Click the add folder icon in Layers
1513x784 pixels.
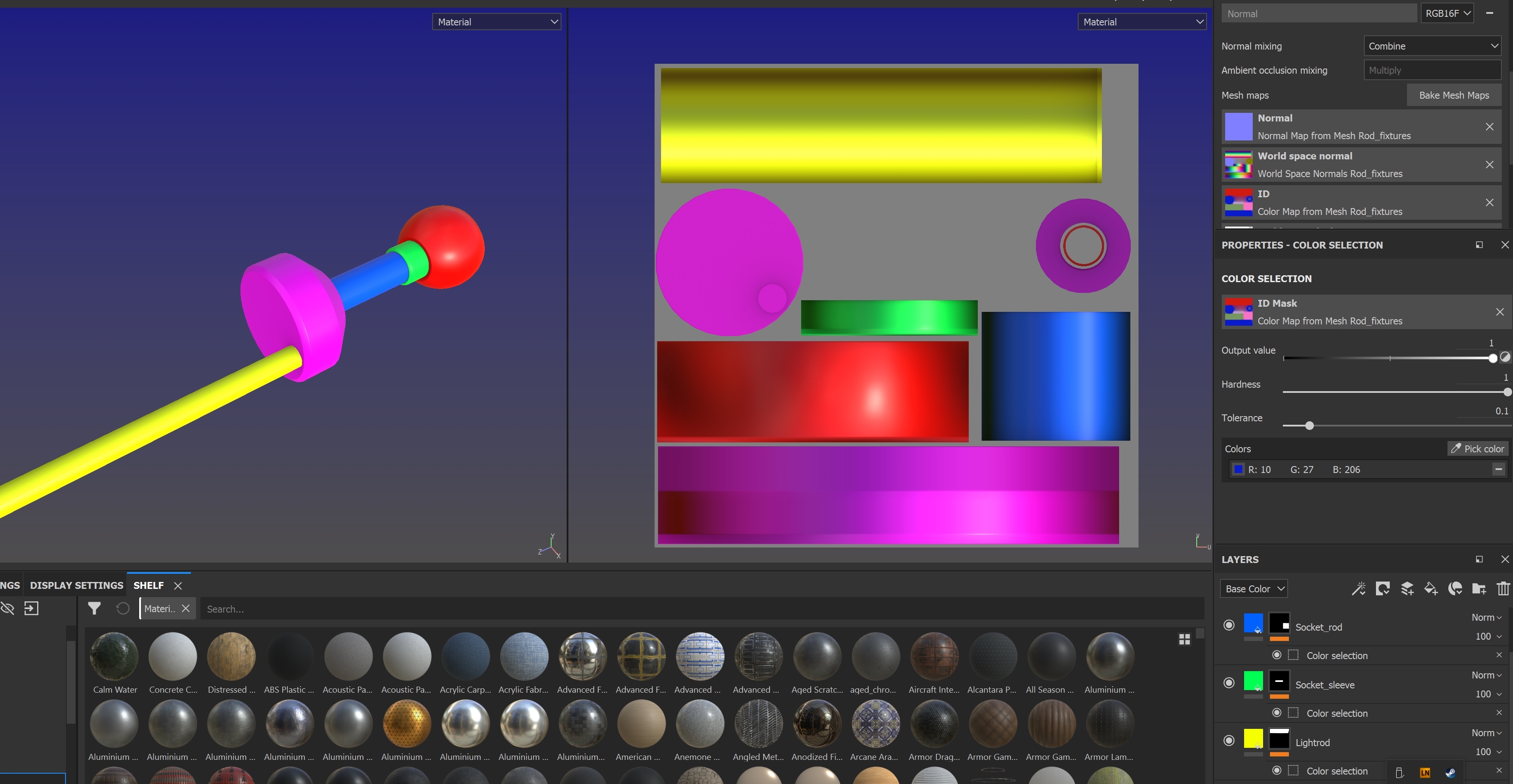pyautogui.click(x=1479, y=588)
